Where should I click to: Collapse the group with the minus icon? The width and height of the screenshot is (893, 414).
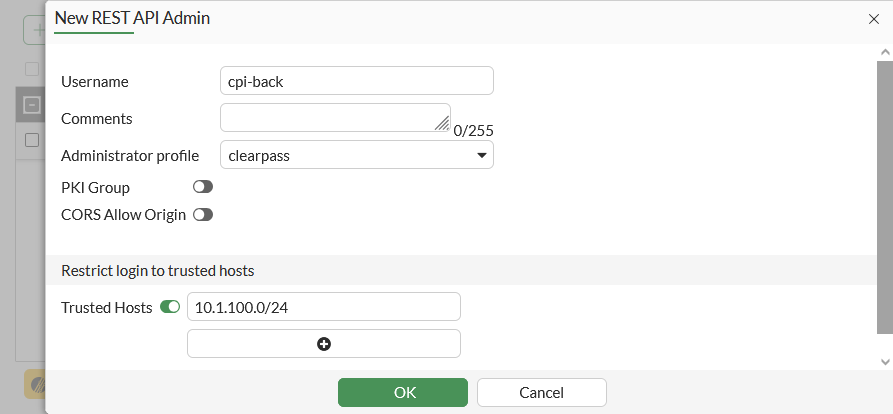(x=32, y=104)
